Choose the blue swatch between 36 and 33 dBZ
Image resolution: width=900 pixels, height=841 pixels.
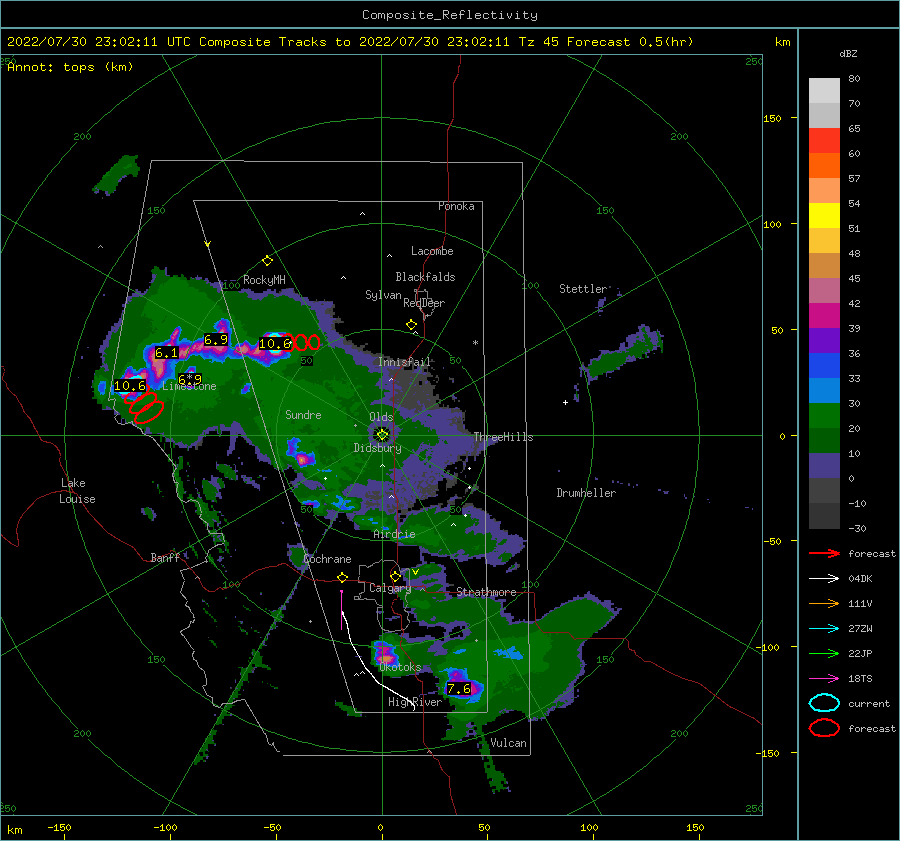(824, 365)
